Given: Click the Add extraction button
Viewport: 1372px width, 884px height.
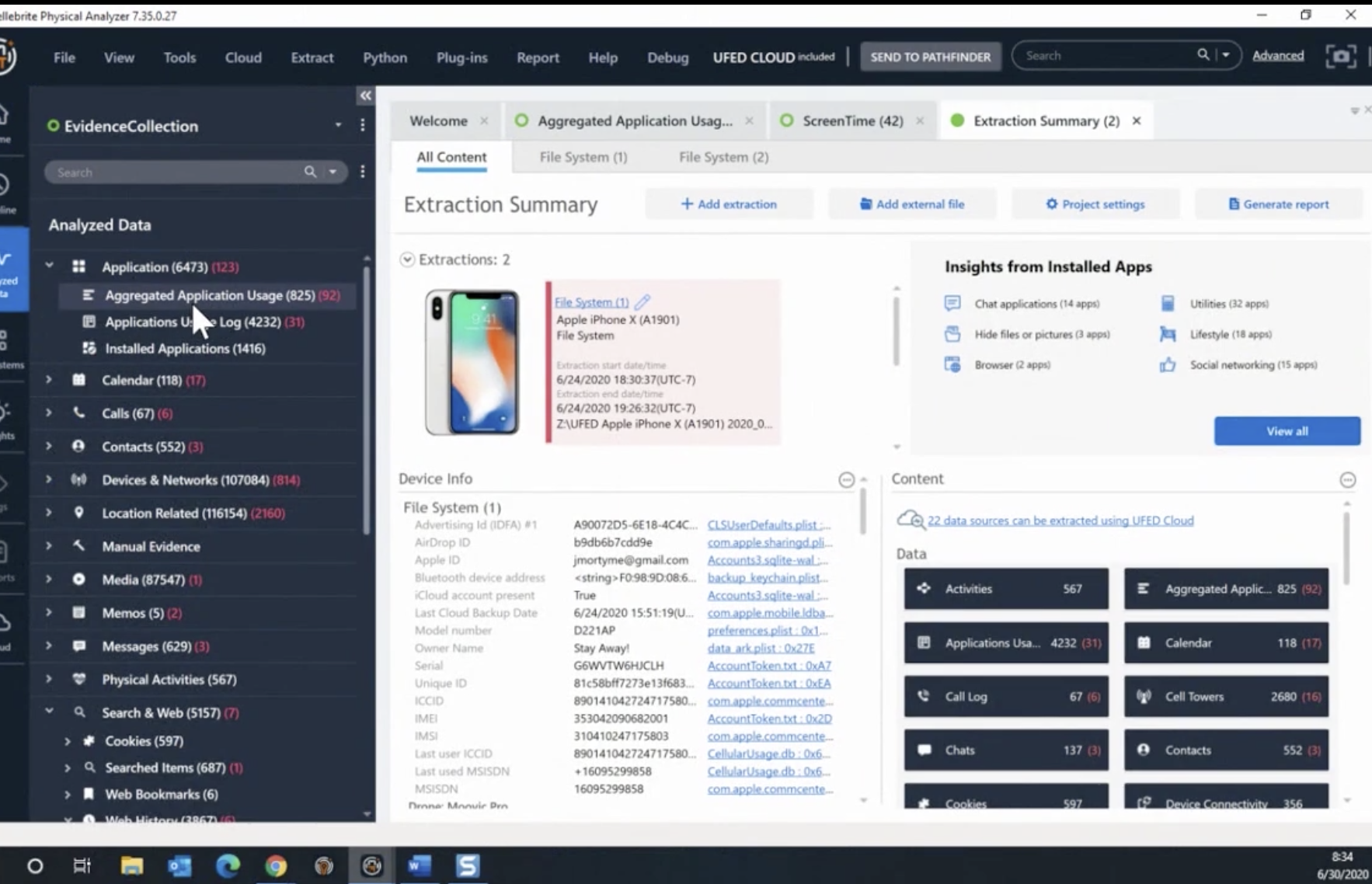Looking at the screenshot, I should coord(729,204).
